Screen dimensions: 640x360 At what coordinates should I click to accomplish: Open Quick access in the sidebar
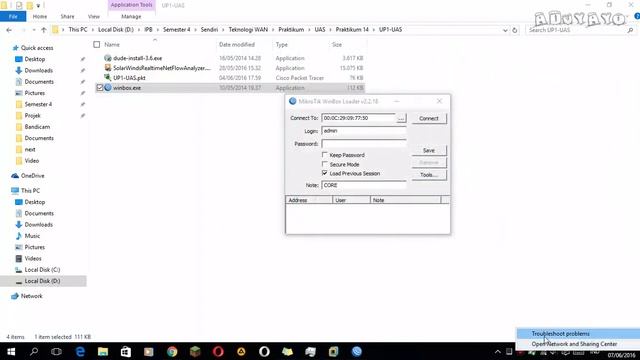coord(37,48)
